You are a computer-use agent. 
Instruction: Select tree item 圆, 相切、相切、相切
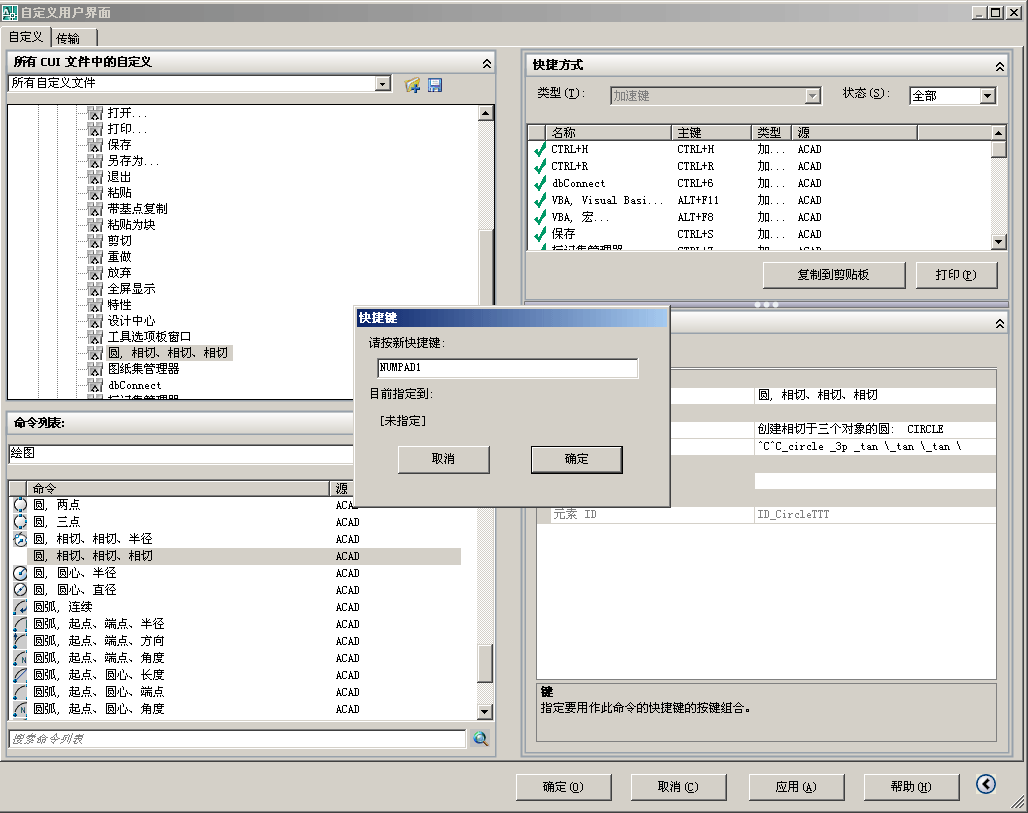[x=168, y=353]
